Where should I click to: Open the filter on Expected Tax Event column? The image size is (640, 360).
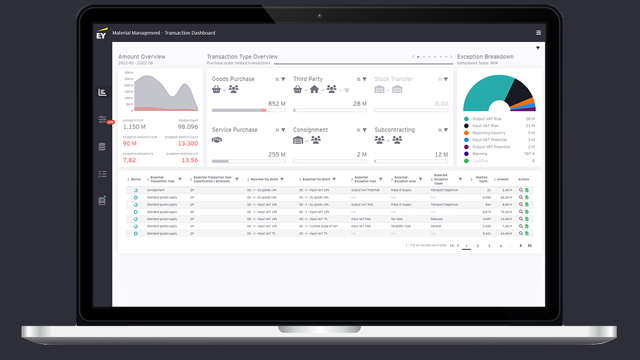coord(334,179)
